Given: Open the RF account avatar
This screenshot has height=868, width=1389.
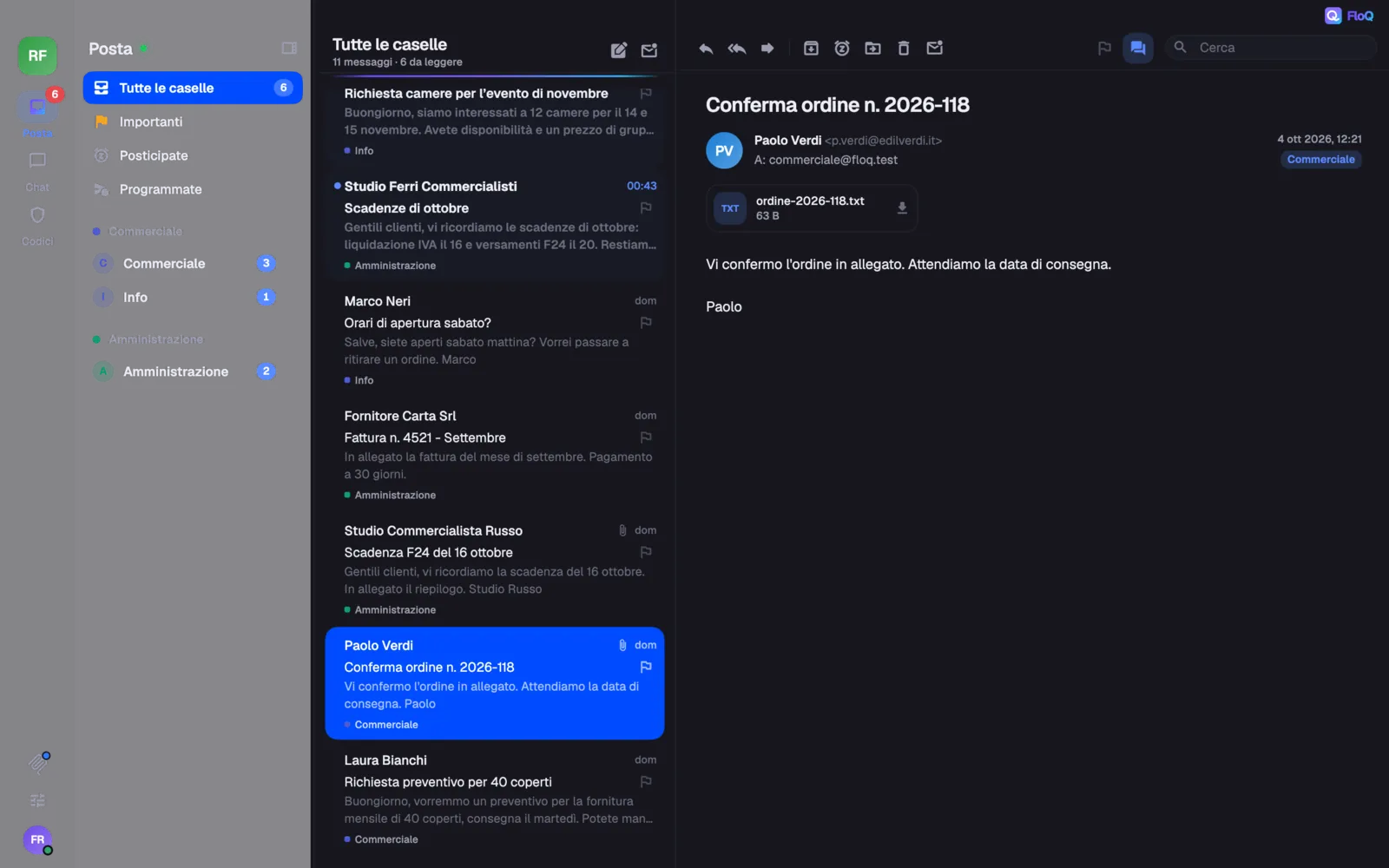Looking at the screenshot, I should [37, 56].
